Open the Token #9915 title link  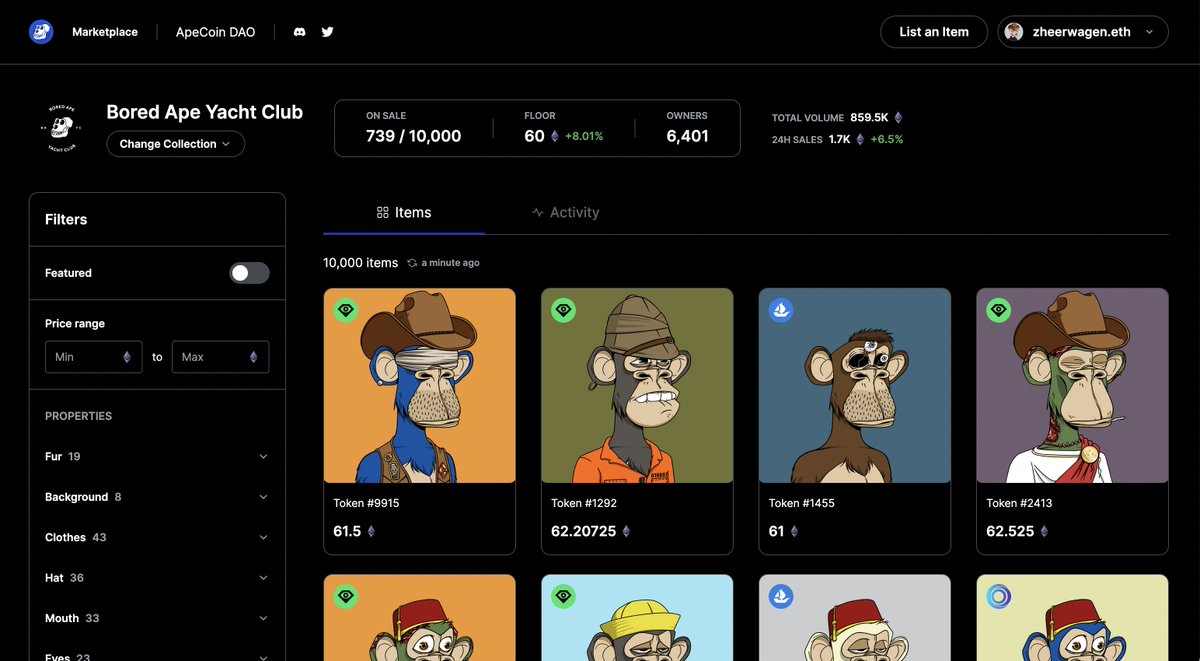coord(366,503)
